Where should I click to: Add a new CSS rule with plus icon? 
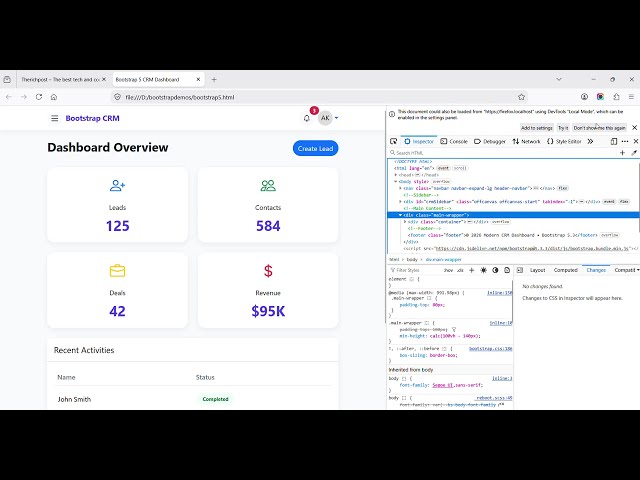472,270
